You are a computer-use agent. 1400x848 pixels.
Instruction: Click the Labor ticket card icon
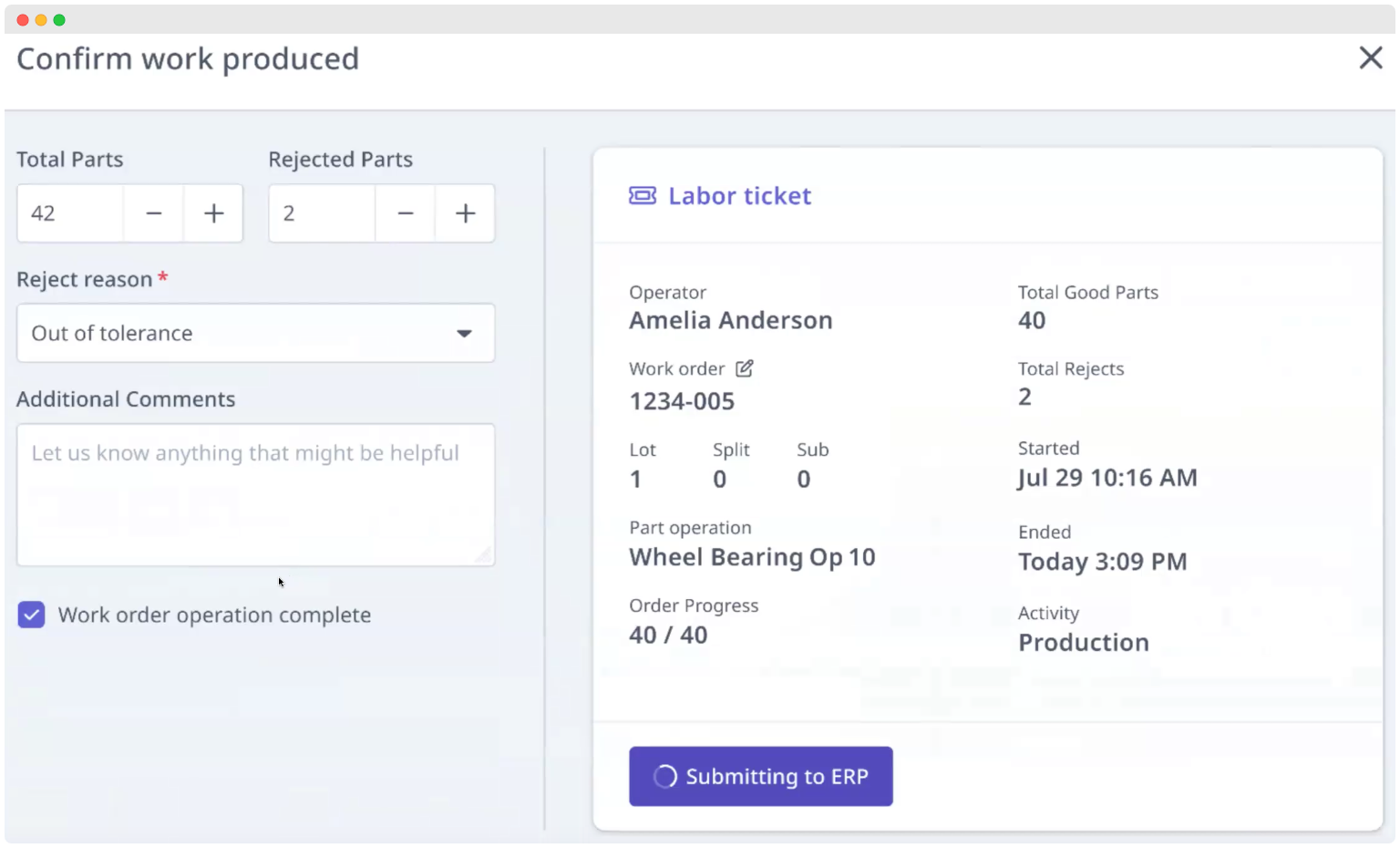(643, 195)
